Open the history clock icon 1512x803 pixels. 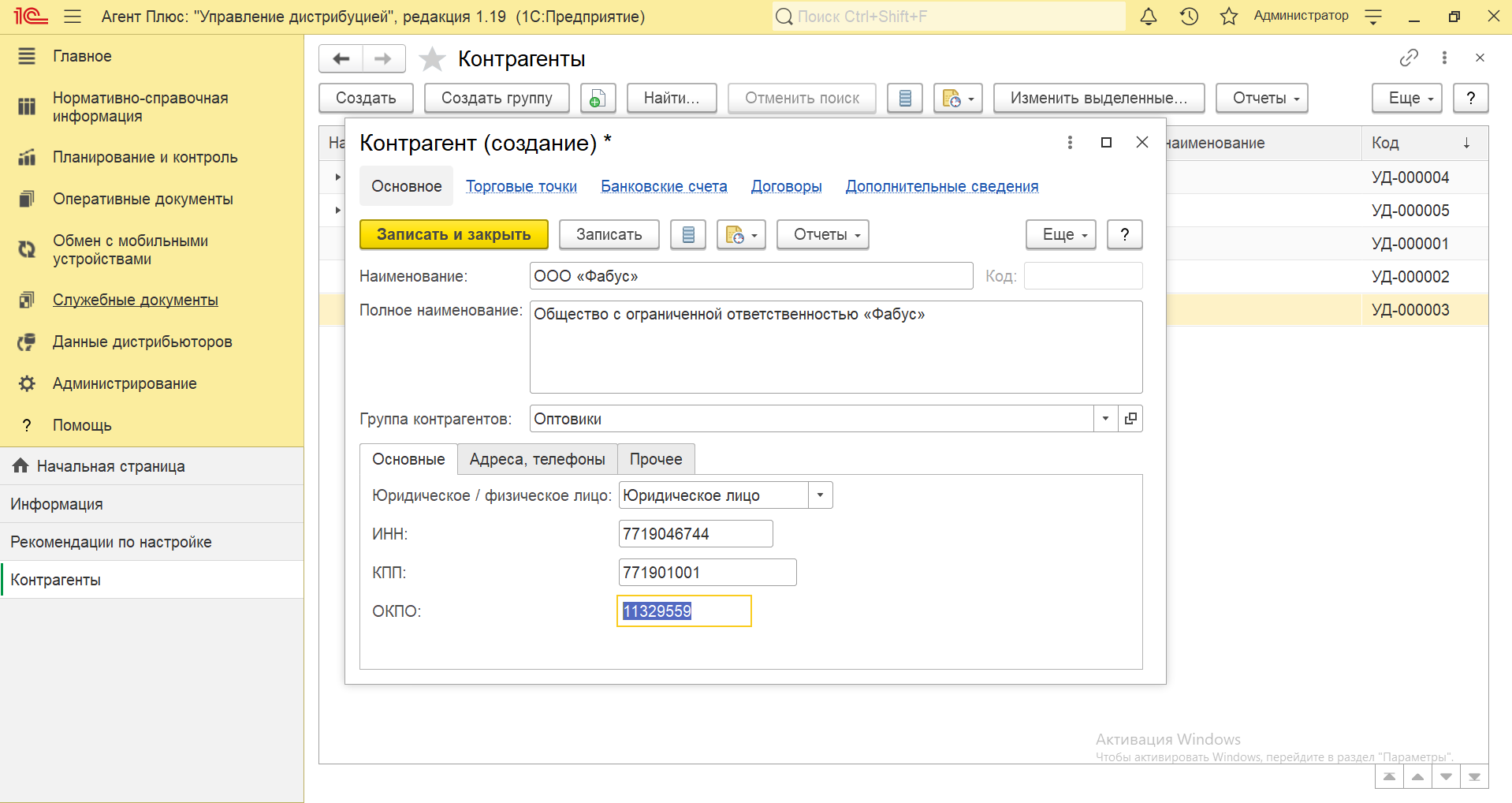tap(1190, 17)
